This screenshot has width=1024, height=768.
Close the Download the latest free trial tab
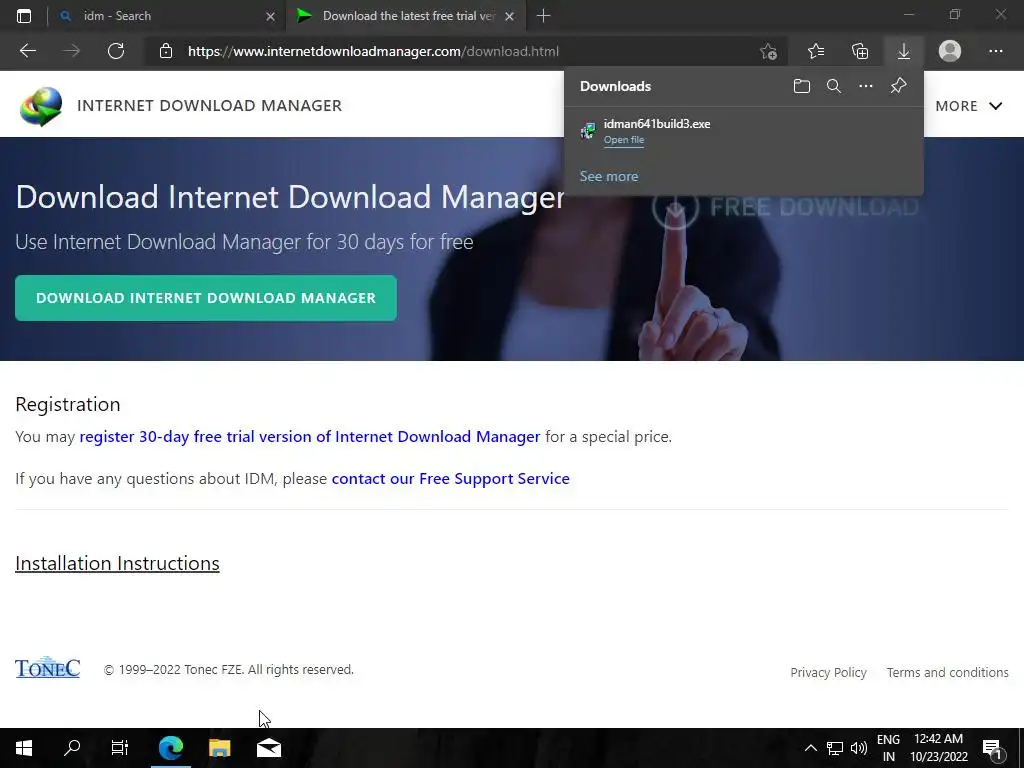(x=509, y=16)
